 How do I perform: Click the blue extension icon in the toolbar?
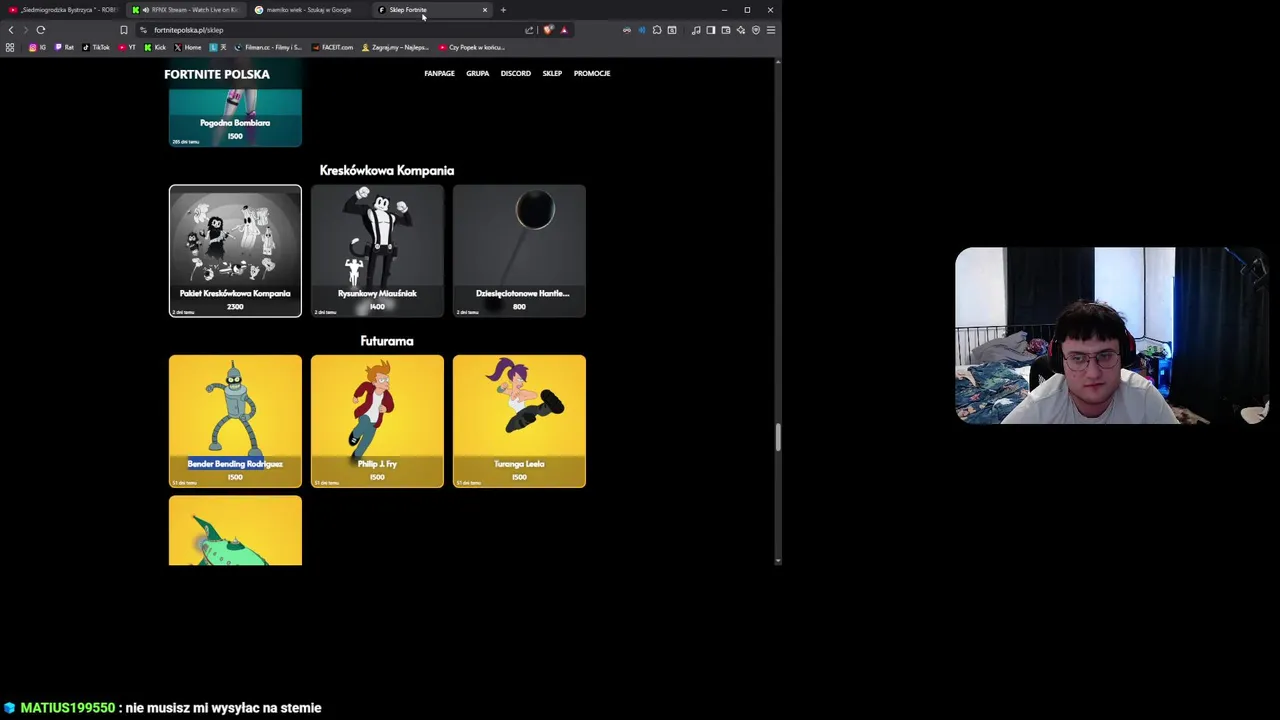click(642, 30)
